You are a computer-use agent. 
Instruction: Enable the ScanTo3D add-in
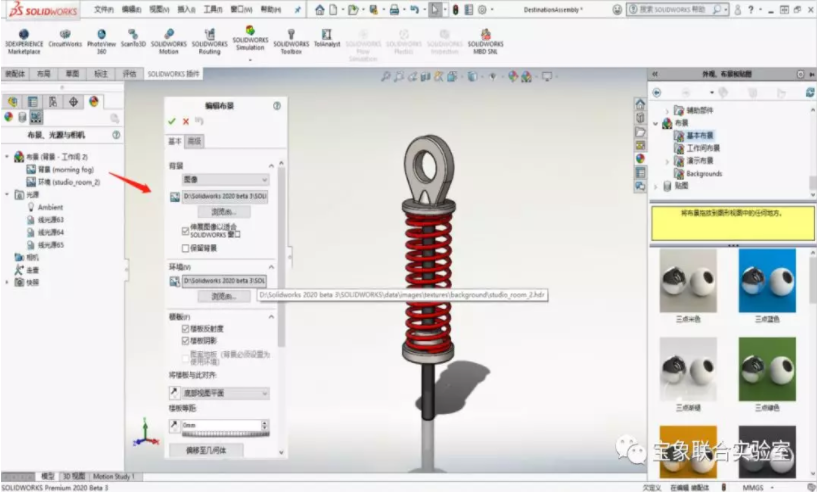(x=133, y=38)
